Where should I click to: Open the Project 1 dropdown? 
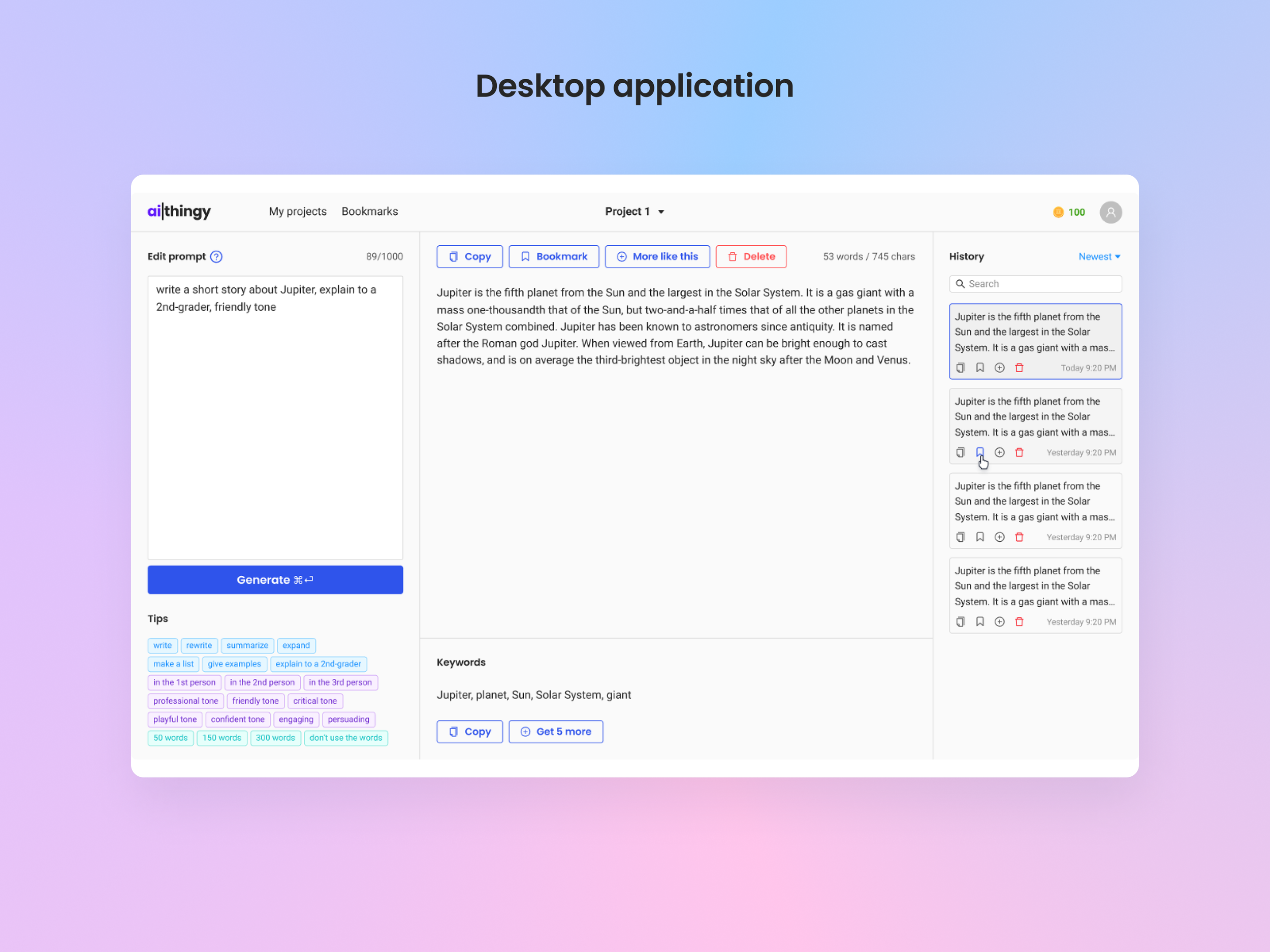634,212
